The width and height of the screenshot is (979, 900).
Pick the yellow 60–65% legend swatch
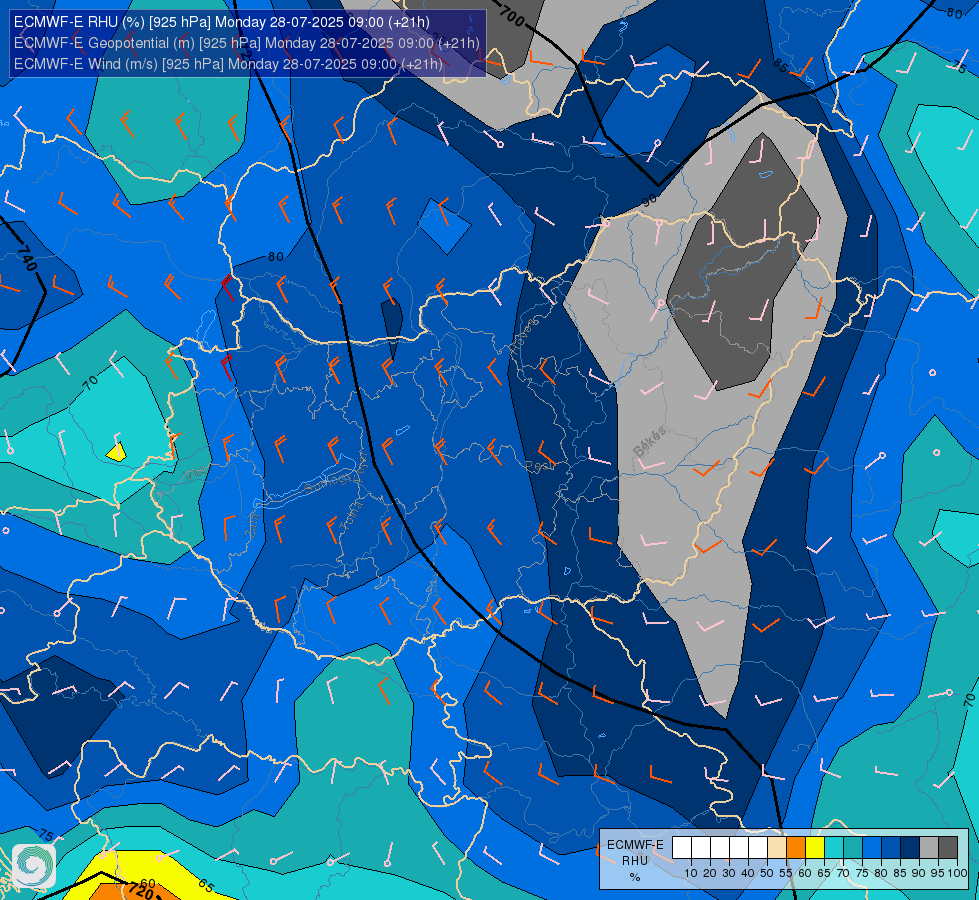pos(815,848)
